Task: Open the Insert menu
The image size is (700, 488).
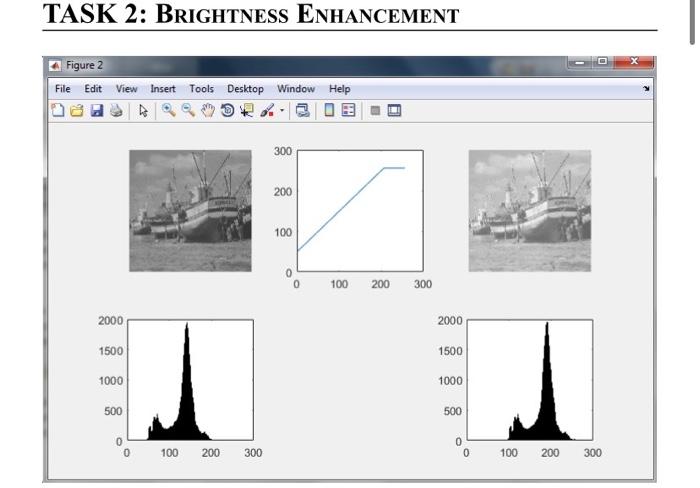Action: 162,89
